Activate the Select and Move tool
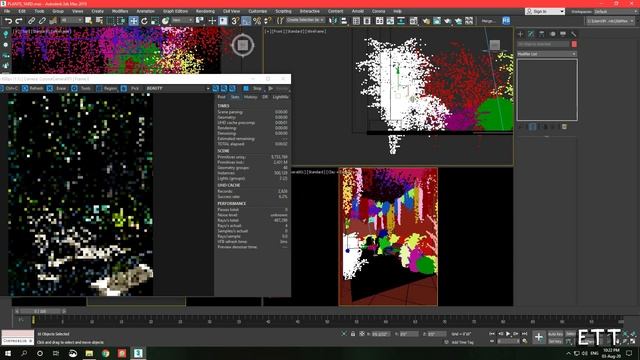640x360 pixels. point(133,20)
